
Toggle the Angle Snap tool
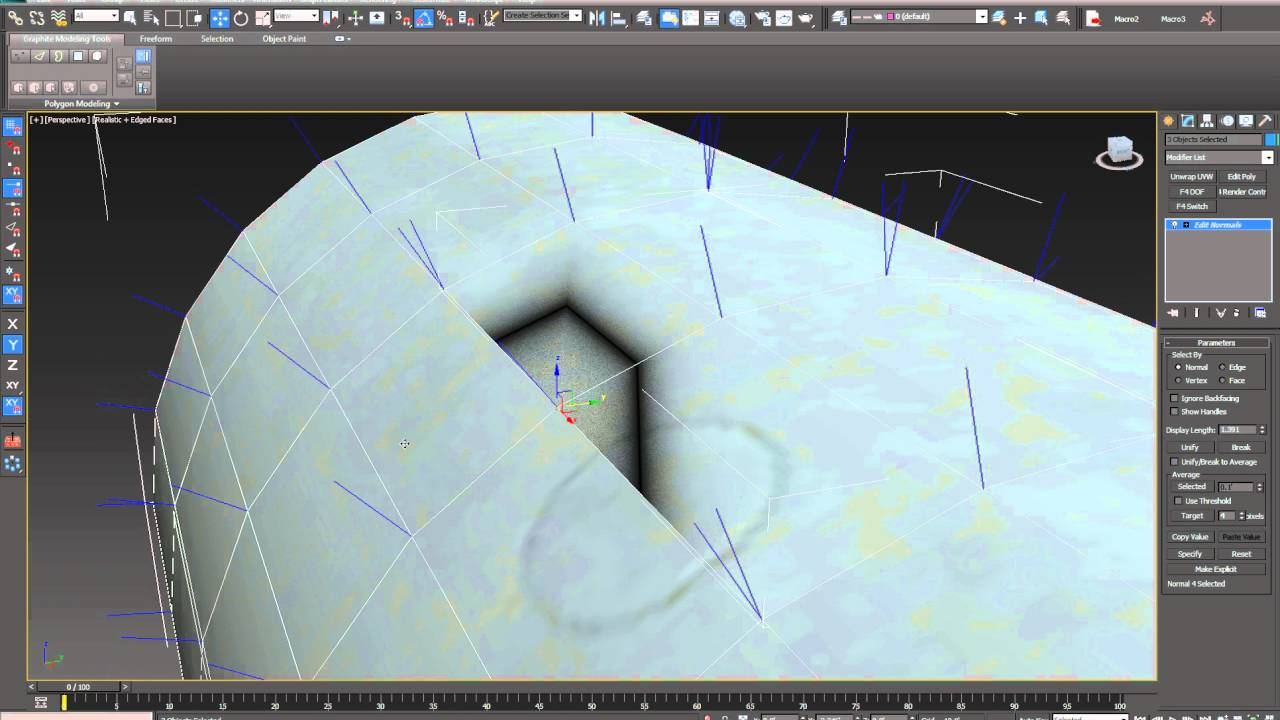click(424, 18)
